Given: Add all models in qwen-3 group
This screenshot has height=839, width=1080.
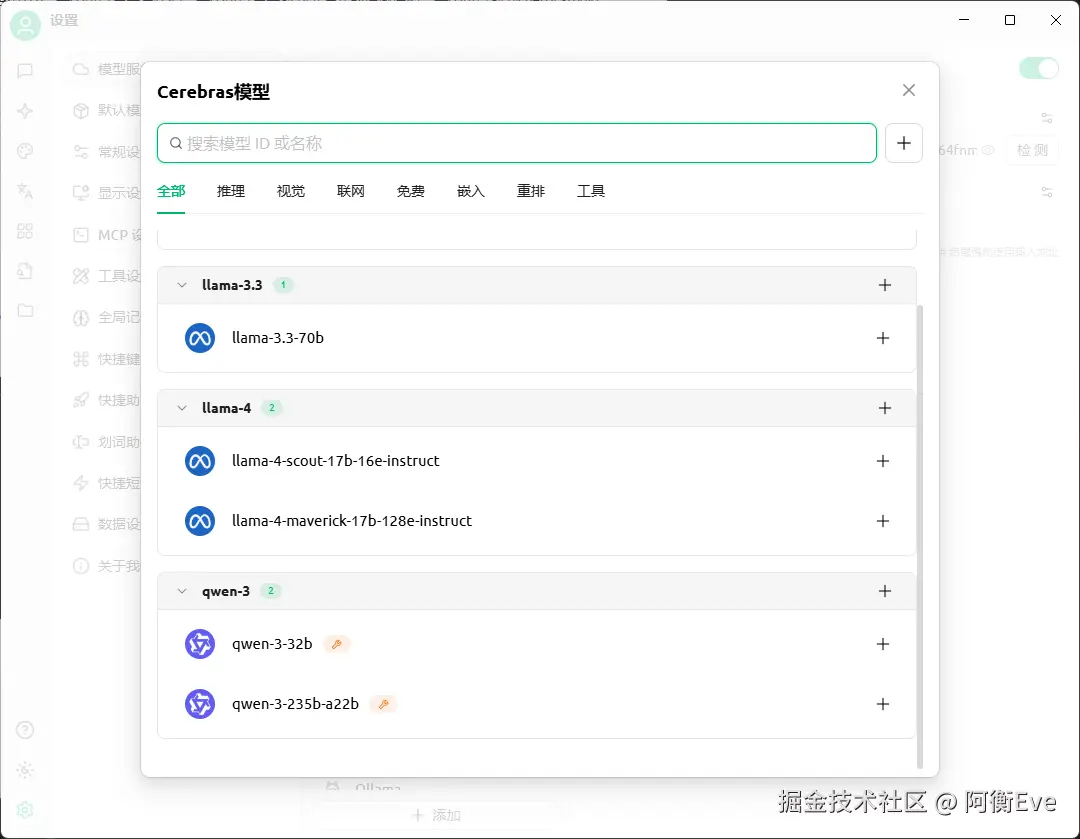Looking at the screenshot, I should 885,591.
